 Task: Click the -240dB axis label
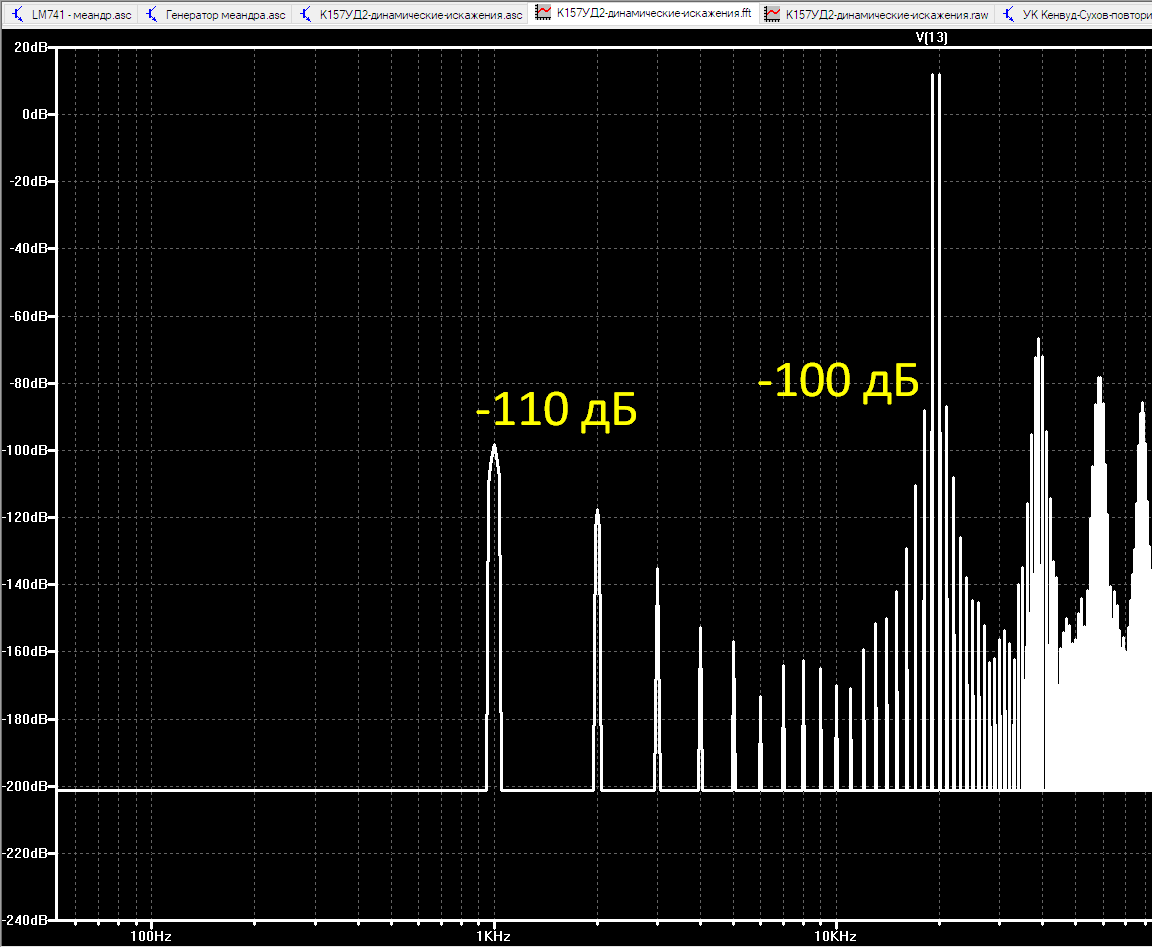(x=26, y=920)
